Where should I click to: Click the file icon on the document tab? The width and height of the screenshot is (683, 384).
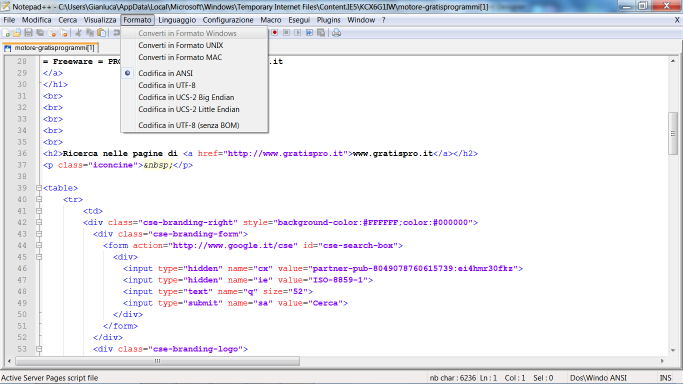point(7,48)
